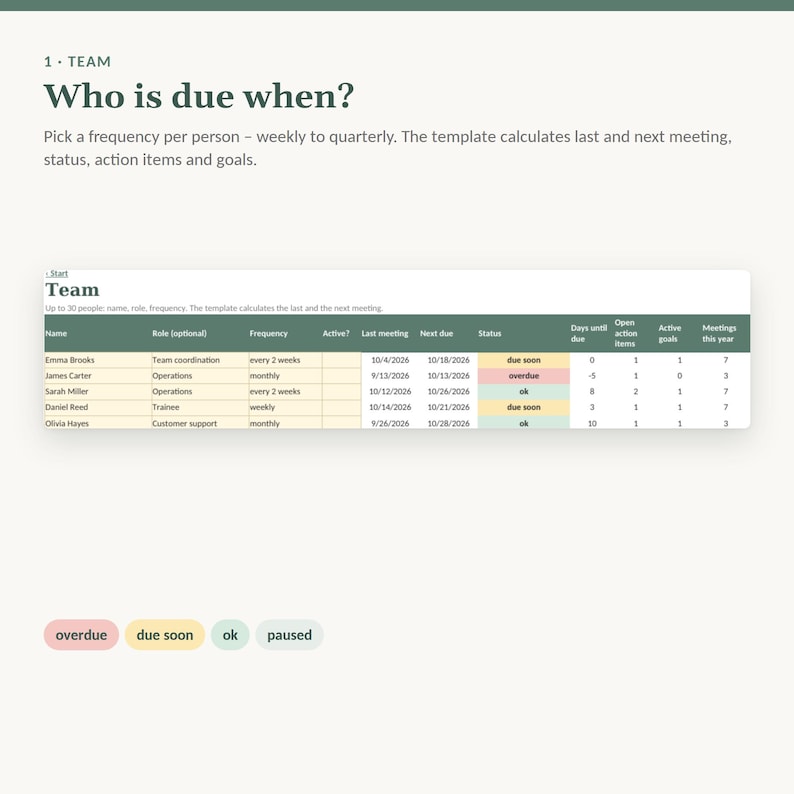
Task: Click the '‹ Start' back link
Action: (57, 273)
